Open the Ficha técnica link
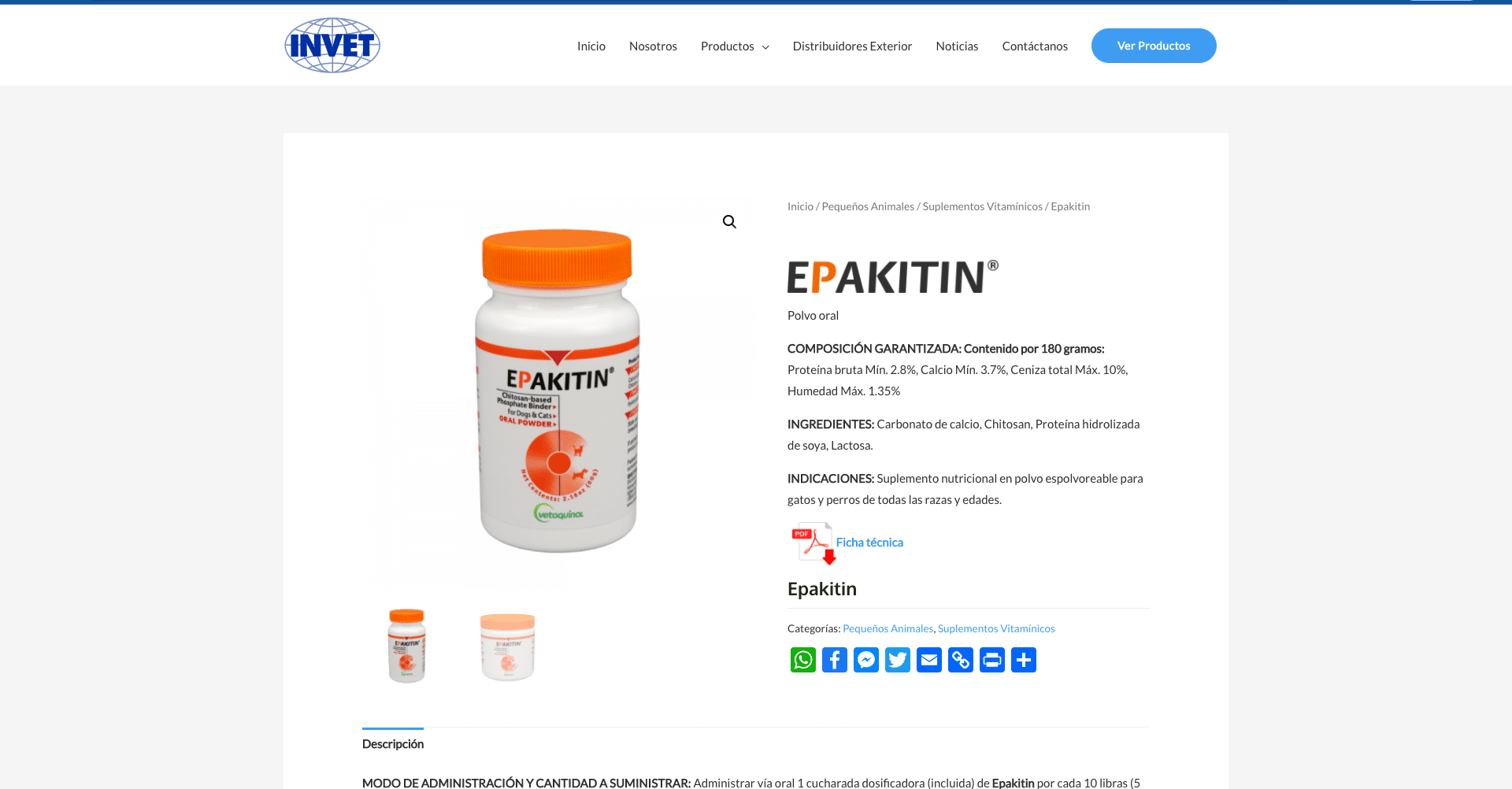This screenshot has width=1512, height=789. pyautogui.click(x=869, y=543)
